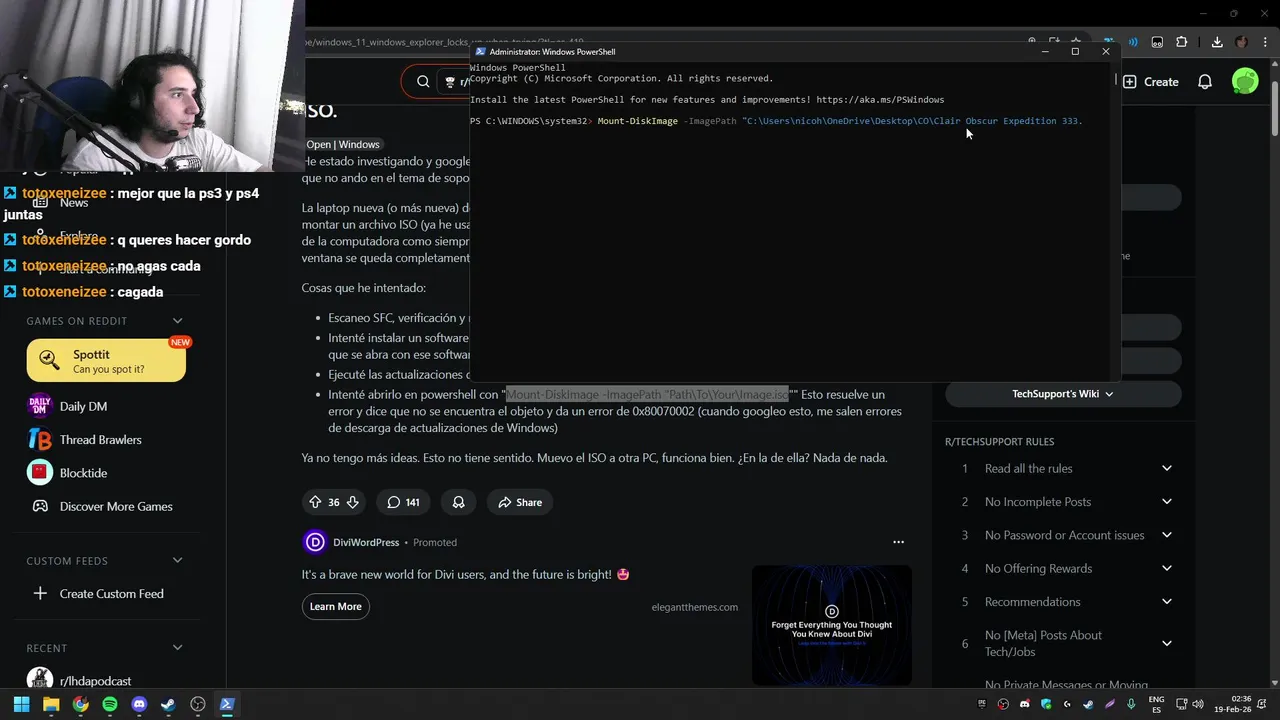Open Chrome downloads icon
Screen dimensions: 1280x720
1217,42
